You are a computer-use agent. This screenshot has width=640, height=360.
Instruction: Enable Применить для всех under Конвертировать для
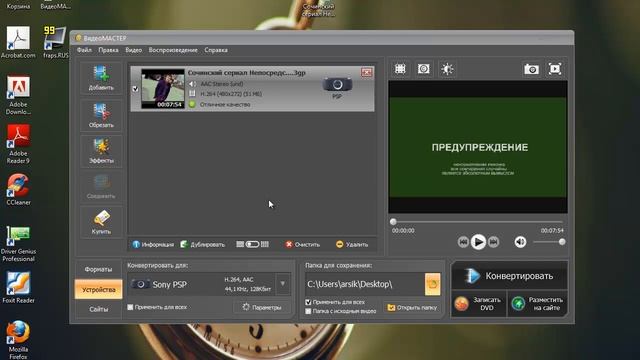pos(130,307)
